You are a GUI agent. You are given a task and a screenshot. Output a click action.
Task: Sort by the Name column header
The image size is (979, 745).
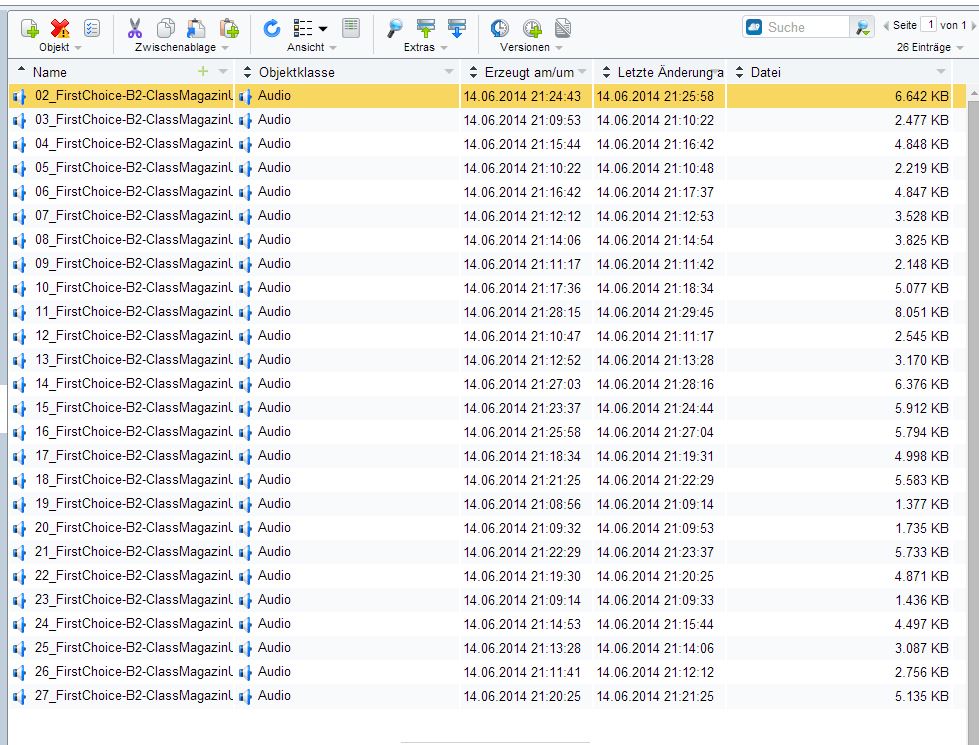[x=50, y=72]
